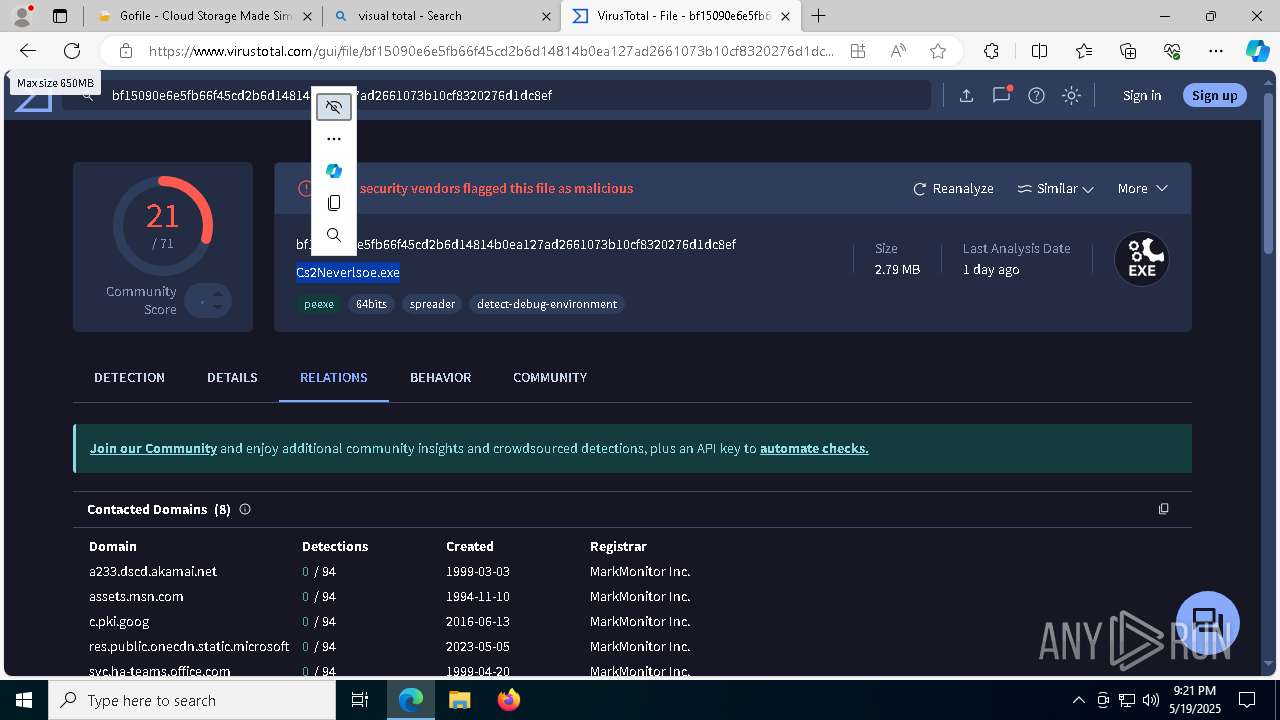Click the detect-debug-environment tag
This screenshot has height=720, width=1280.
pos(547,304)
